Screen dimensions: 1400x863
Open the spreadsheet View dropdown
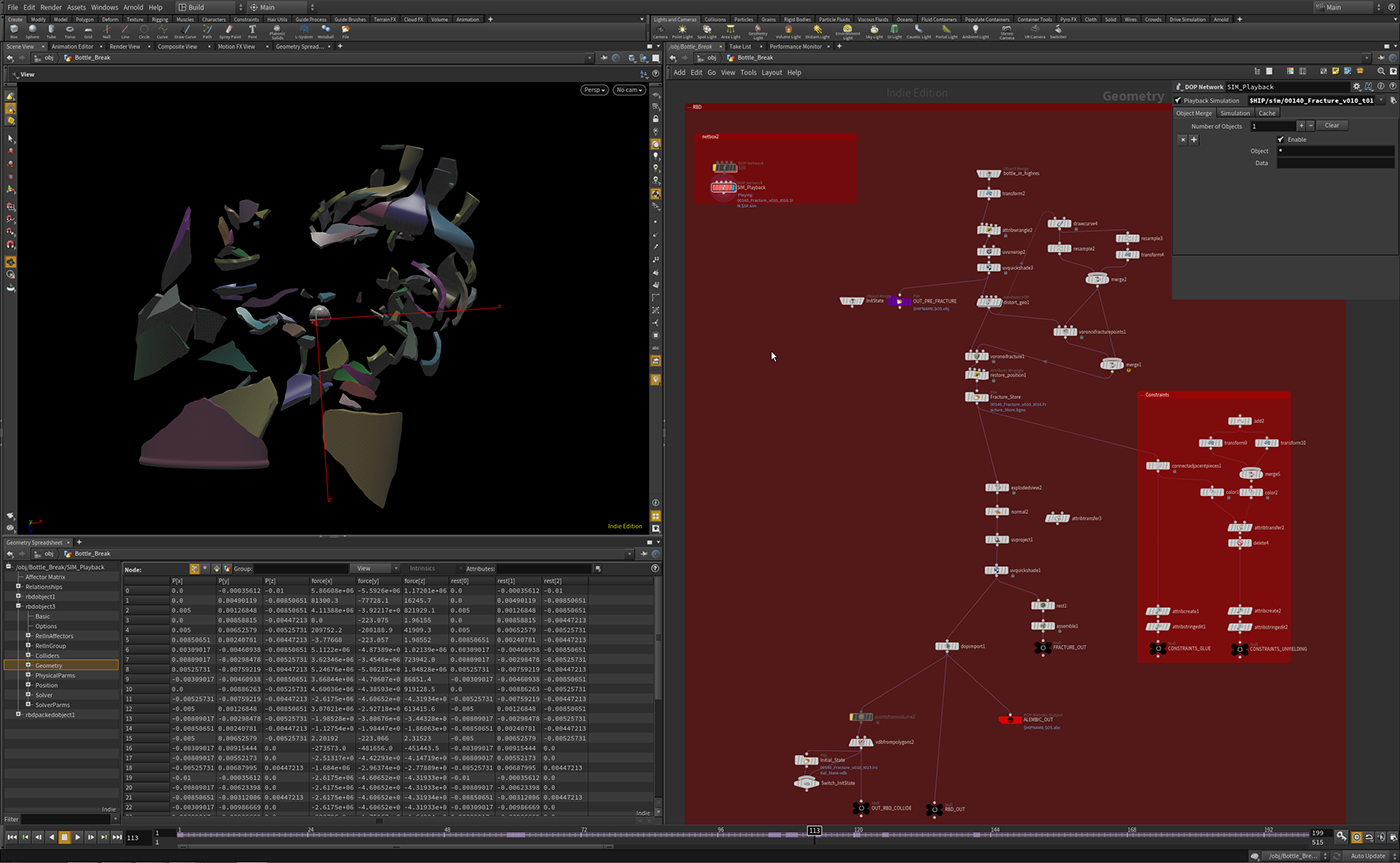(x=375, y=568)
